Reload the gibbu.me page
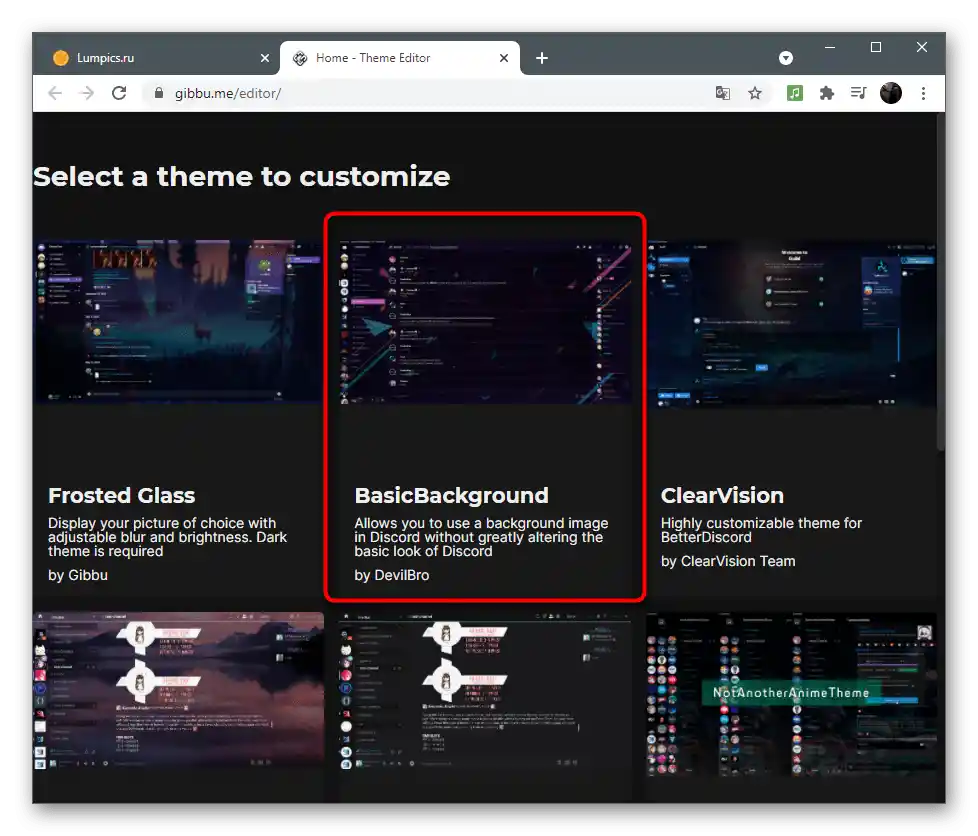 [119, 94]
